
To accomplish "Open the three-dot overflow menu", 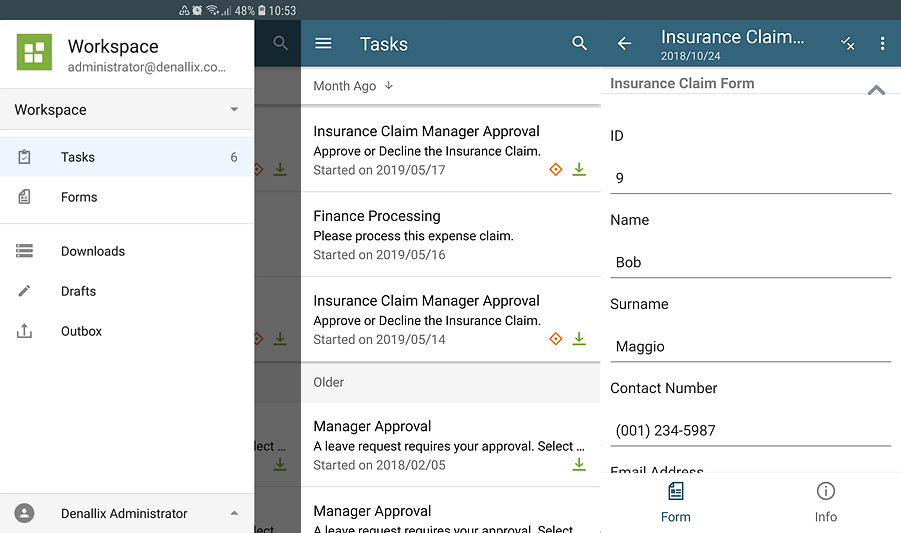I will (882, 44).
